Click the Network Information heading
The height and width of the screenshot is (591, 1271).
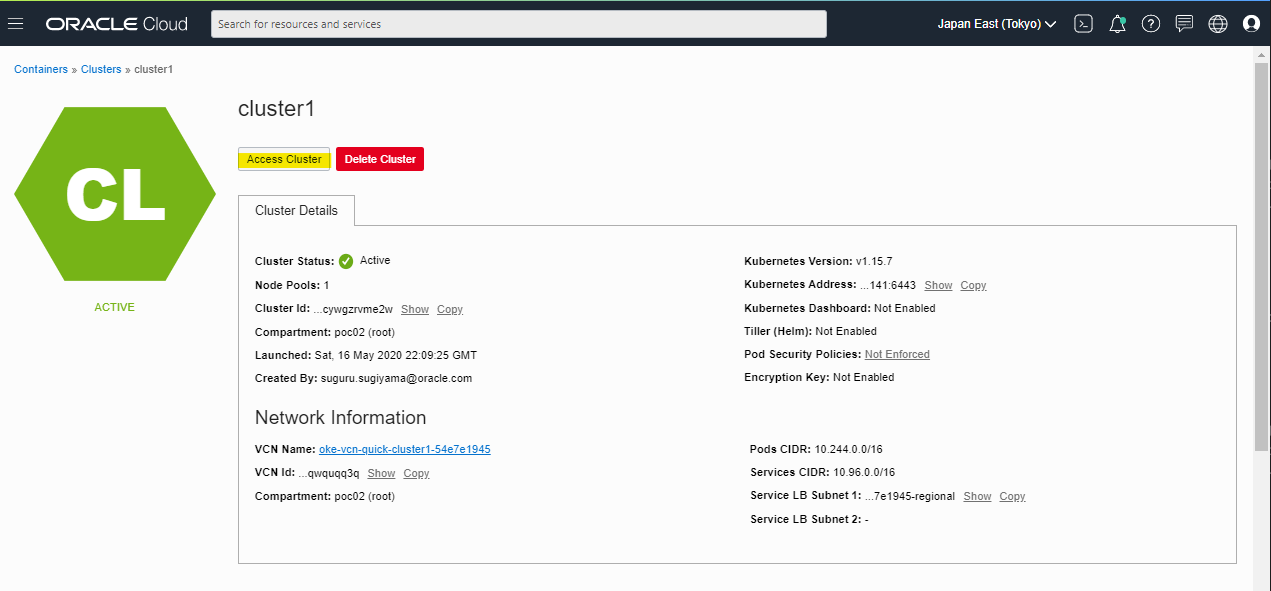click(x=340, y=418)
